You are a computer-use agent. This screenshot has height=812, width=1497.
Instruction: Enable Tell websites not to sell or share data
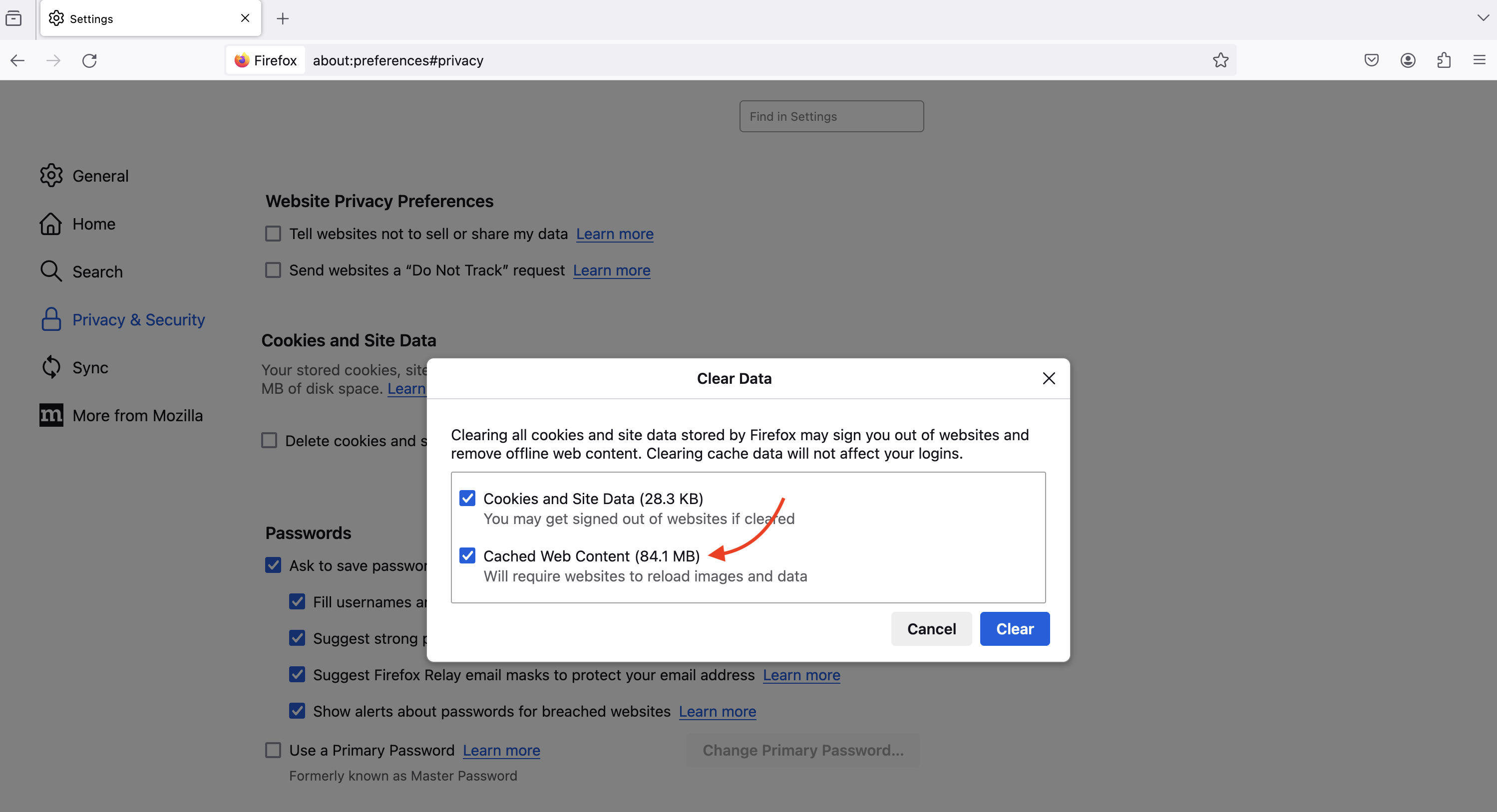point(273,234)
